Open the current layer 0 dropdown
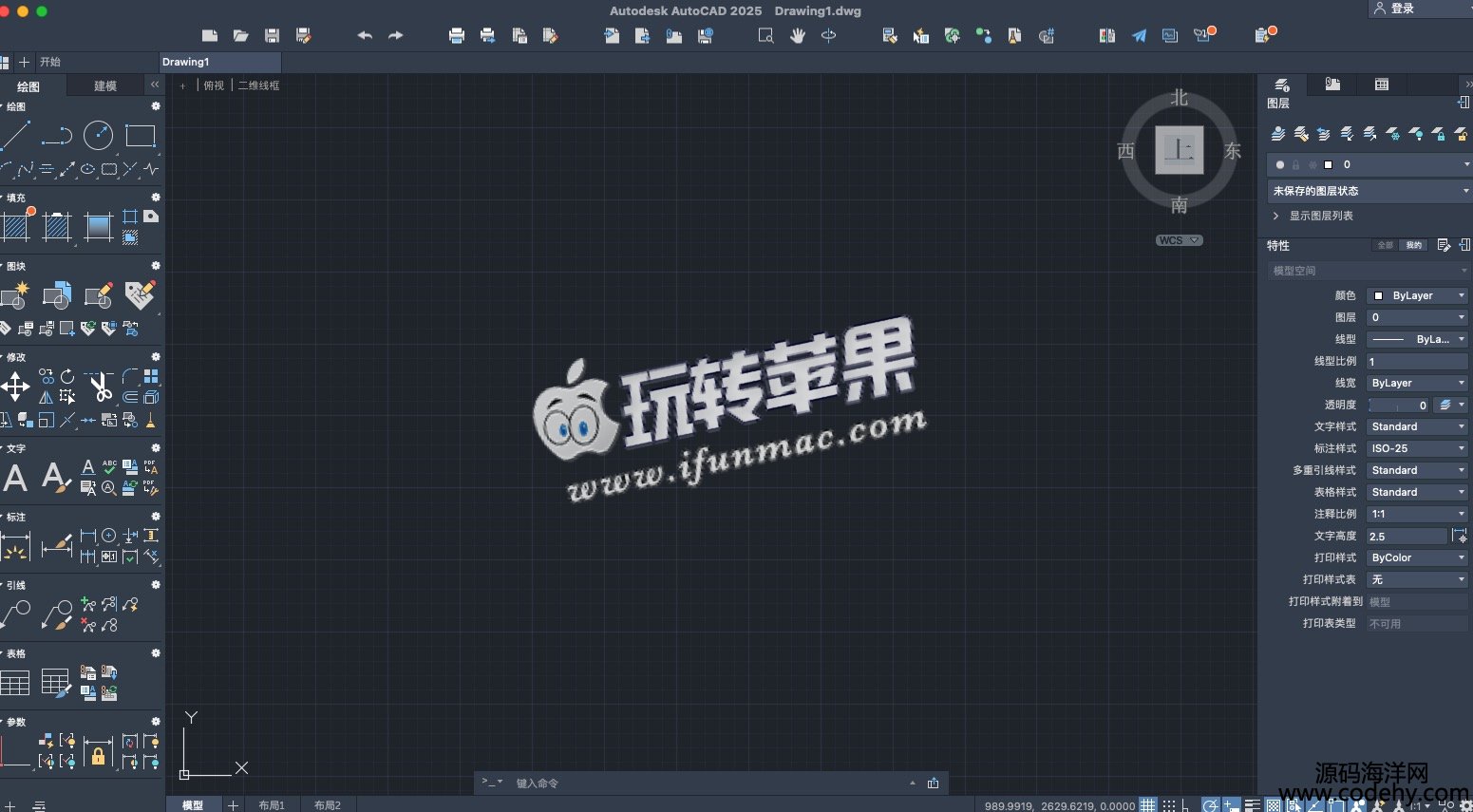 (1369, 164)
